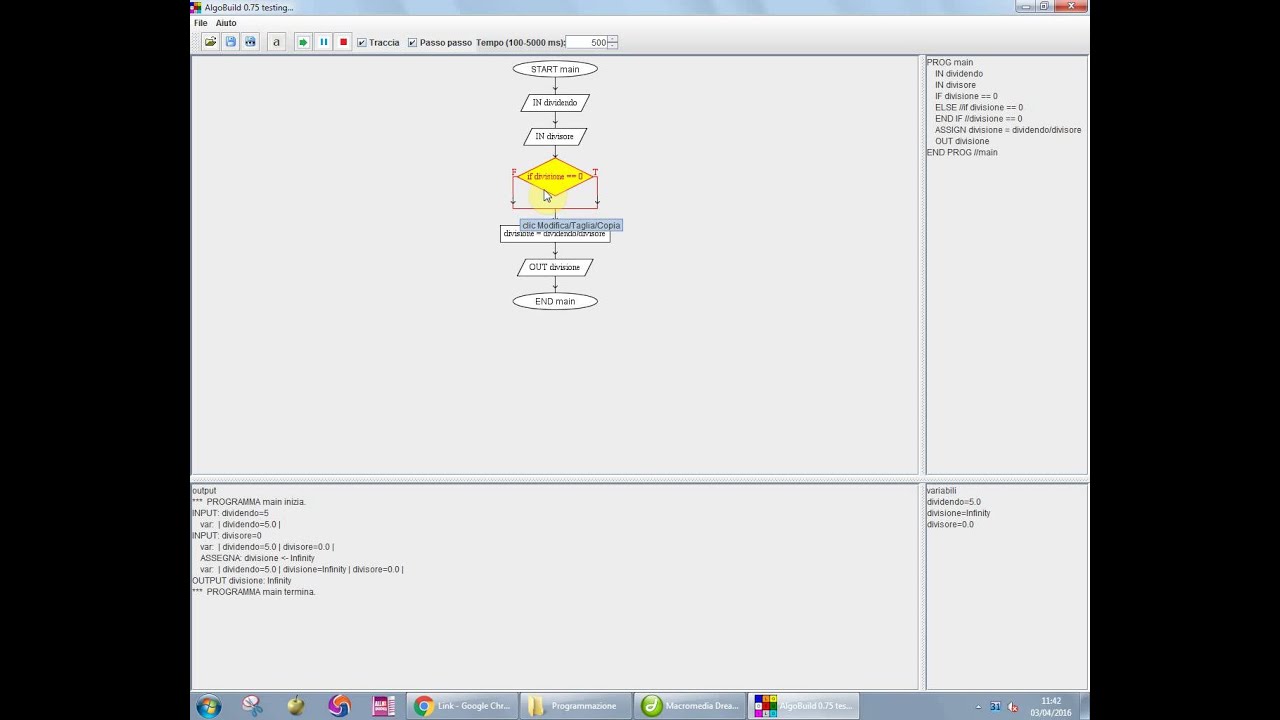This screenshot has height=720, width=1280.
Task: Open the Snipping Tool taskbar icon
Action: coord(252,706)
